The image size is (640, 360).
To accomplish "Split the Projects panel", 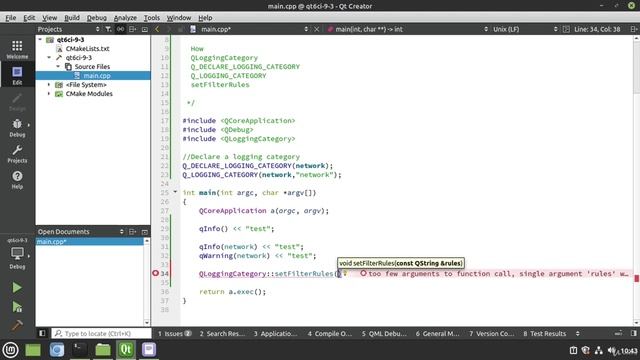I will point(132,29).
